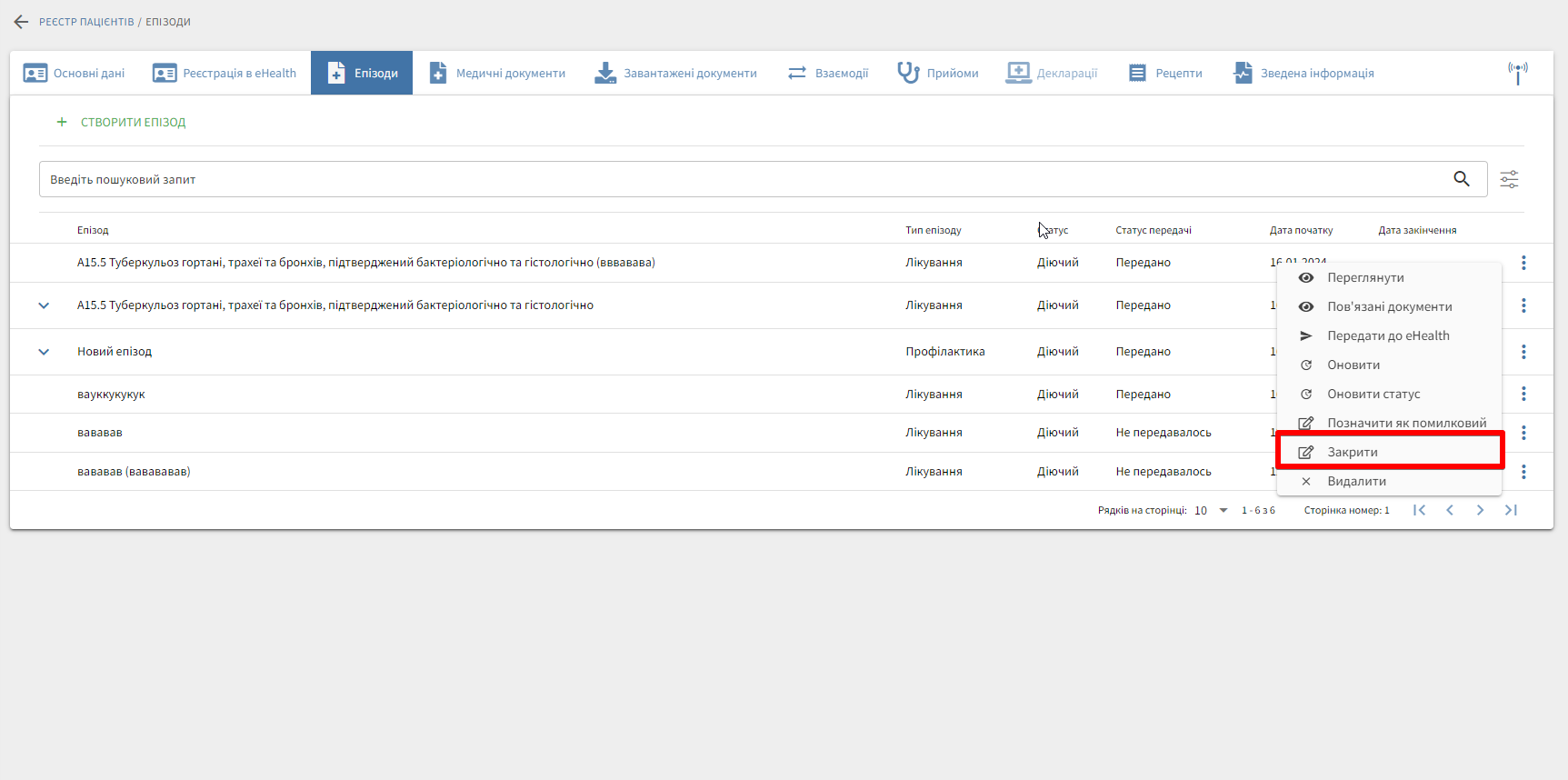This screenshot has width=1568, height=780.
Task: Click the Створити епізод button
Action: 122,122
